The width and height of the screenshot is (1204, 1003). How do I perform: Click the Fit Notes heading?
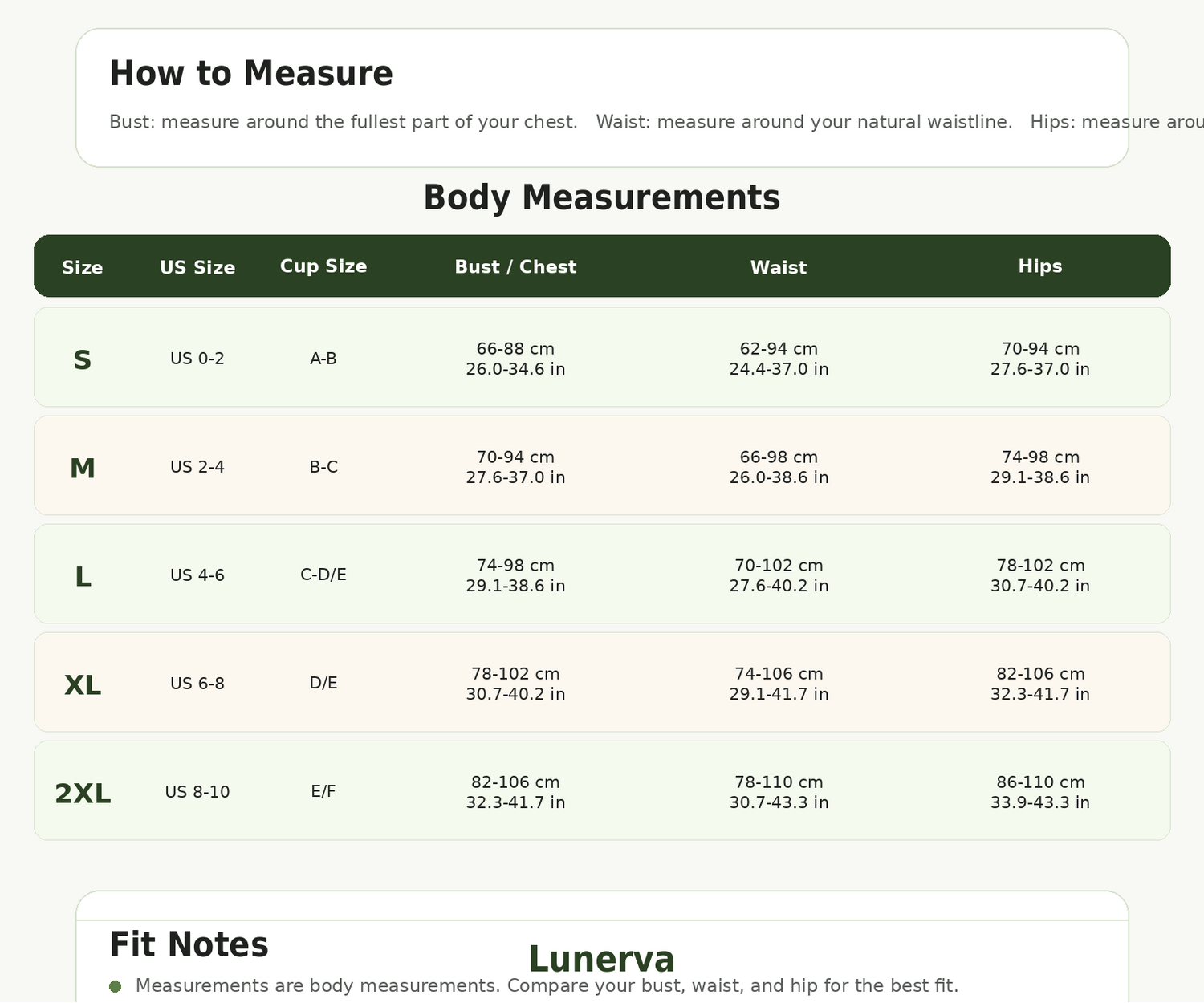pyautogui.click(x=189, y=945)
